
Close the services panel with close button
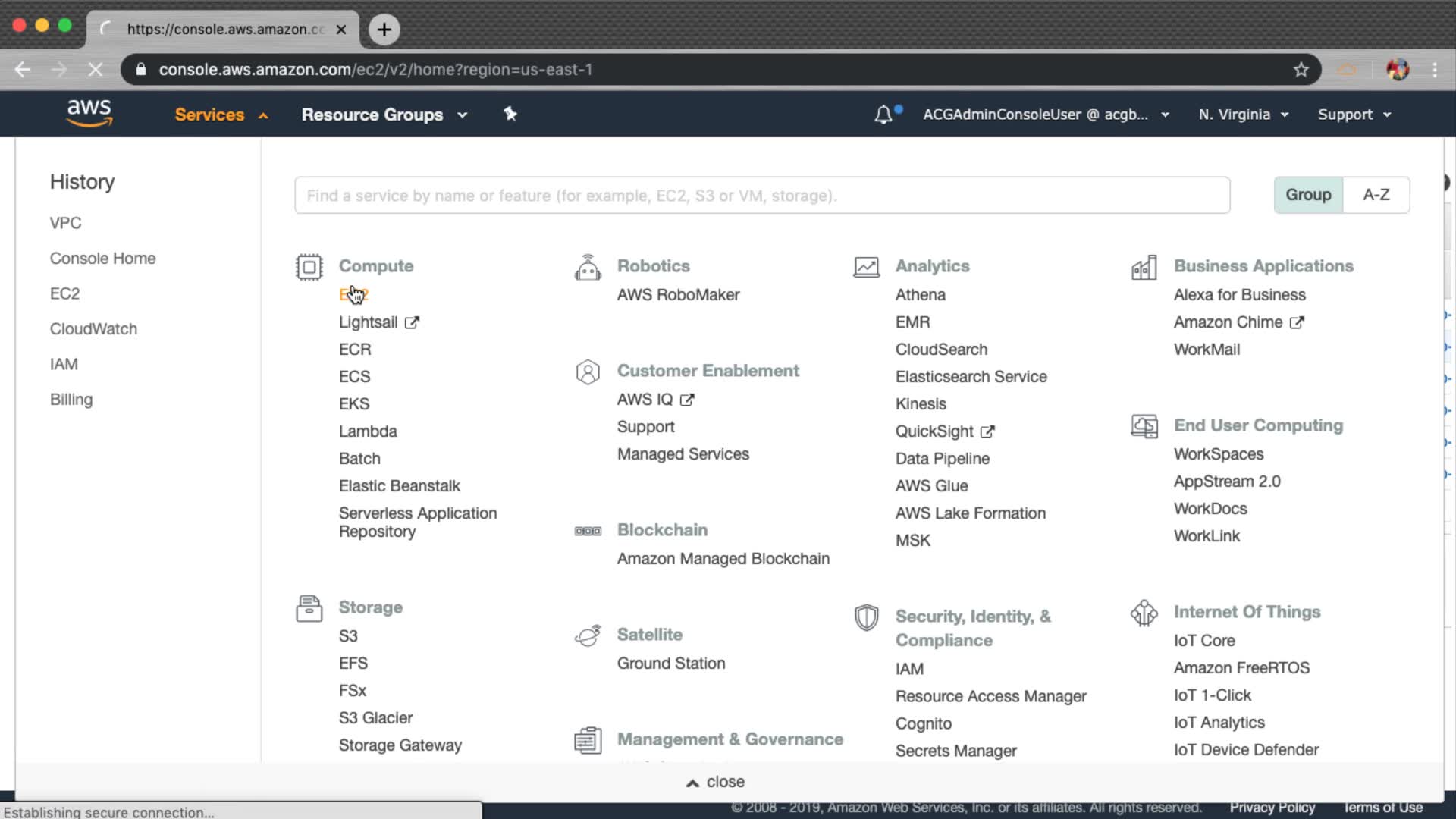tap(716, 782)
